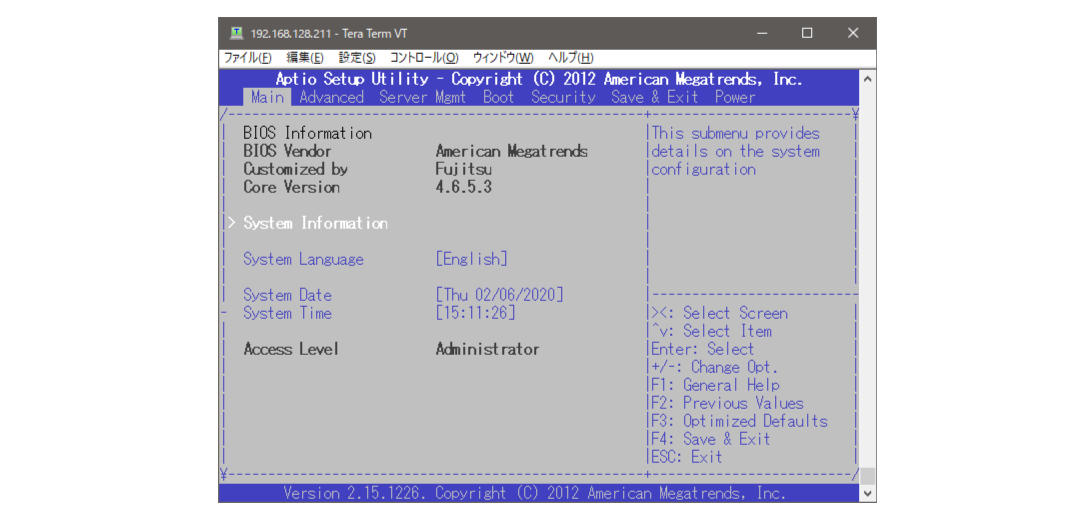Click the Administrator access value

[x=488, y=349]
